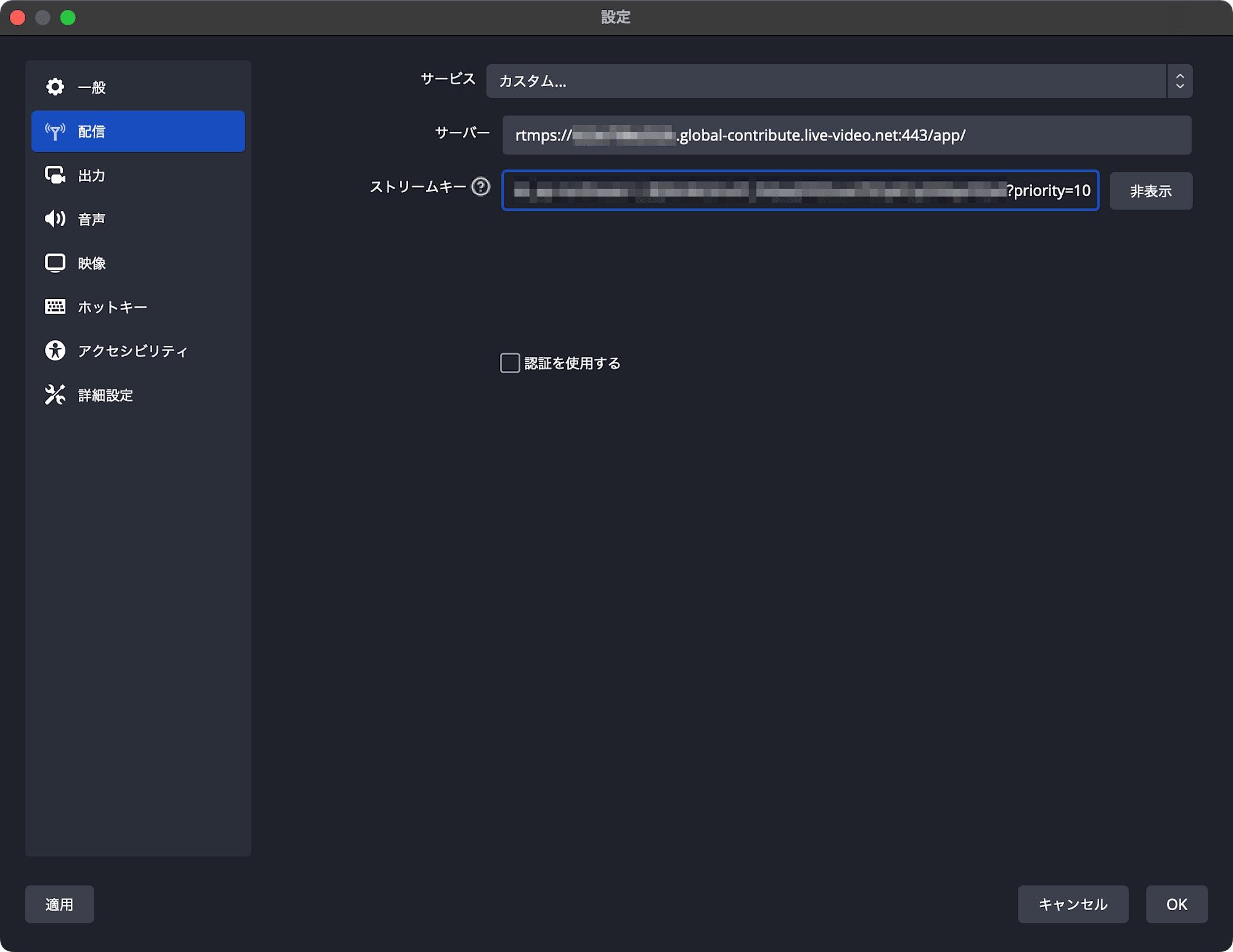
Task: Open the 詳細設定 section label
Action: (x=105, y=396)
